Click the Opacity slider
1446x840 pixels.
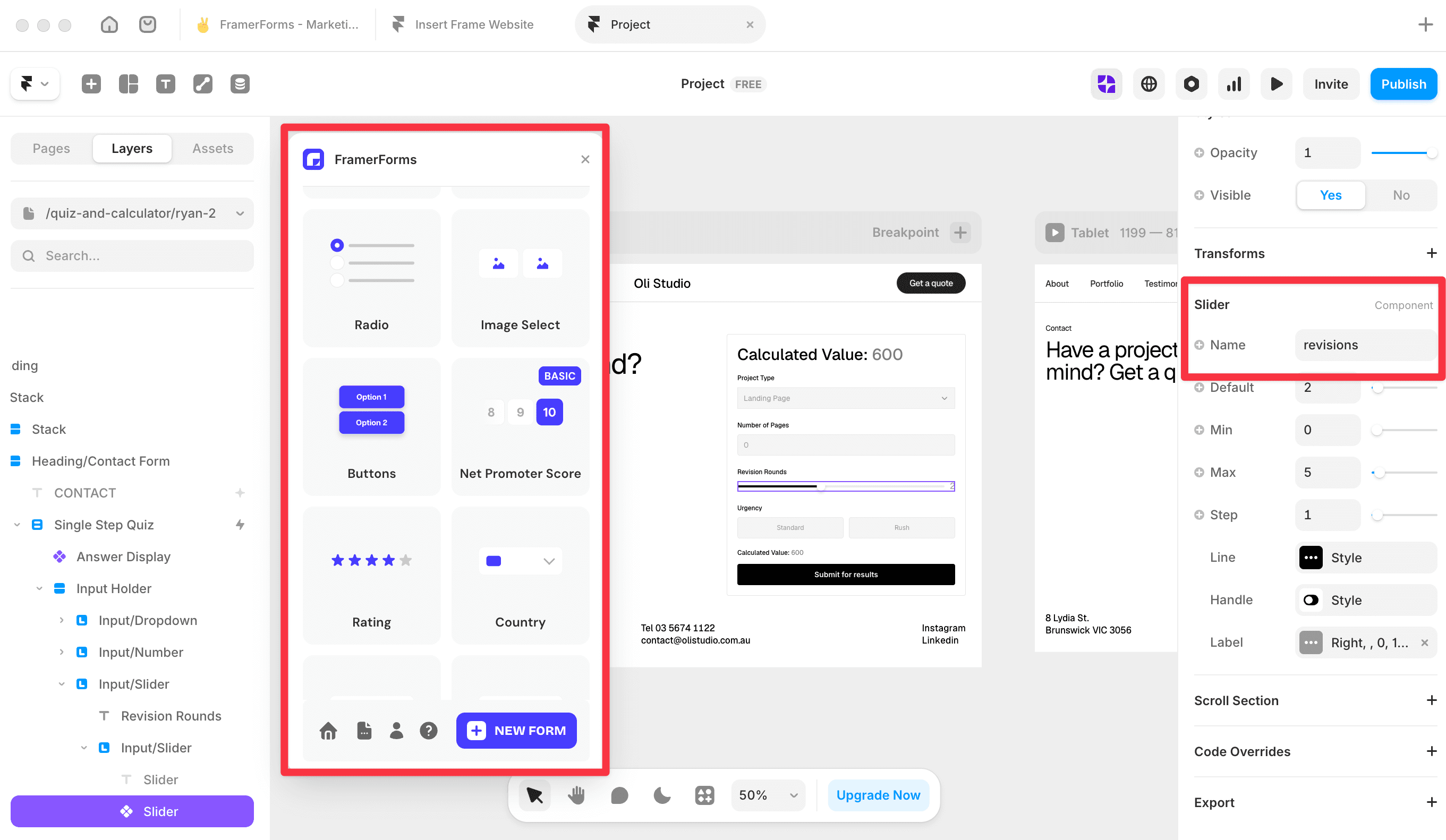(1404, 152)
